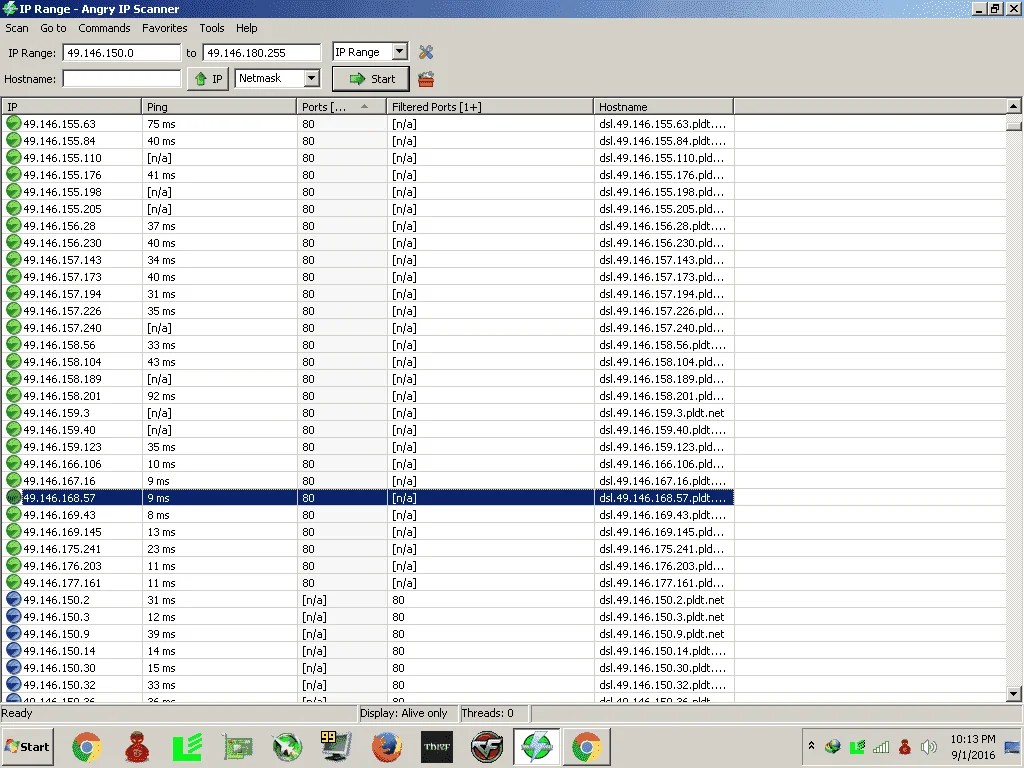The width and height of the screenshot is (1024, 768).
Task: Click the globe download tray icon
Action: [x=833, y=746]
